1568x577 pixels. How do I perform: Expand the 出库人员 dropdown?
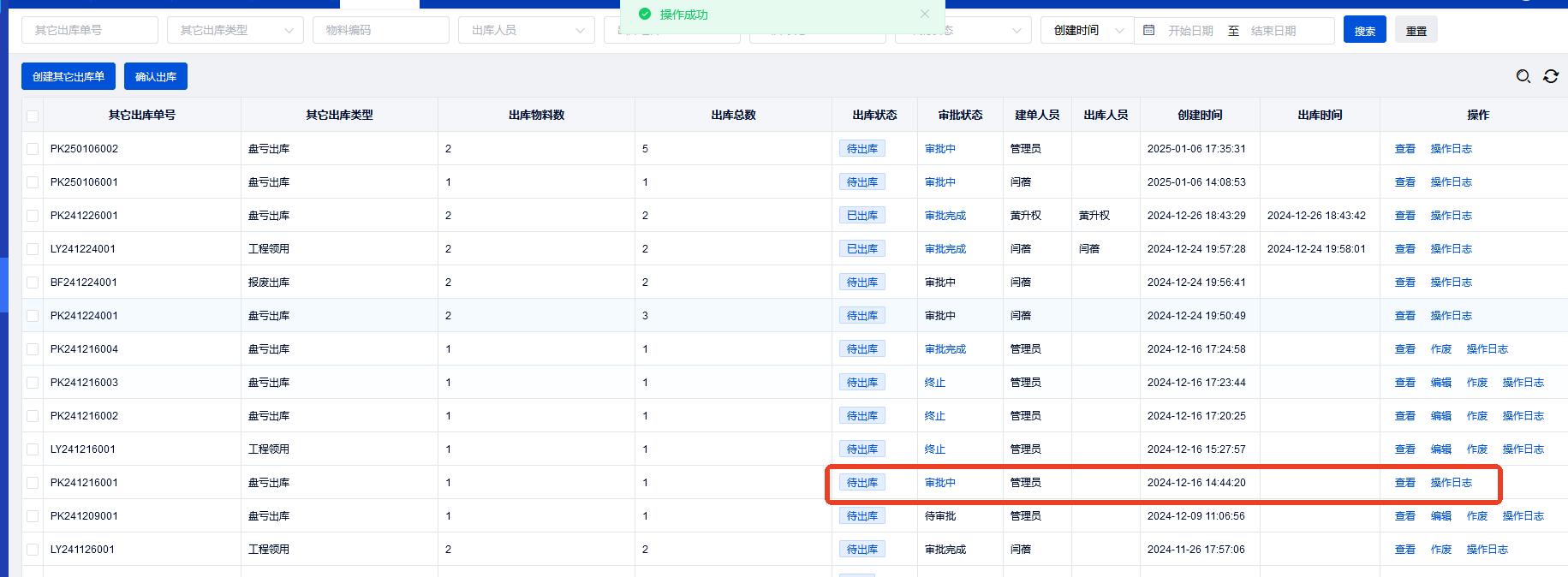(526, 30)
